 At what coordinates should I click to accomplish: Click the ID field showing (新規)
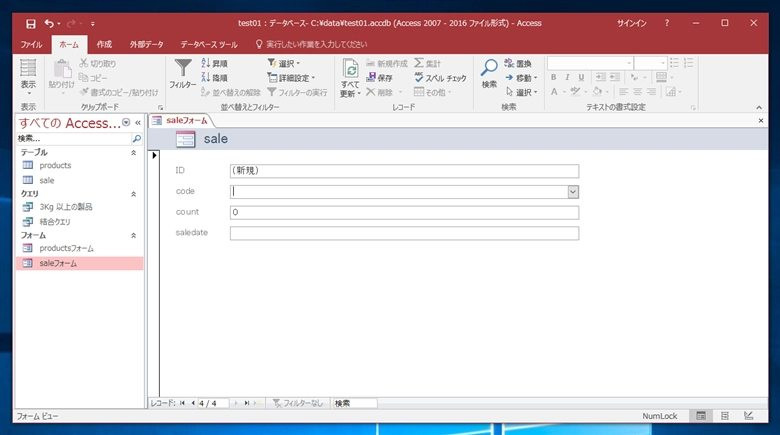point(404,171)
